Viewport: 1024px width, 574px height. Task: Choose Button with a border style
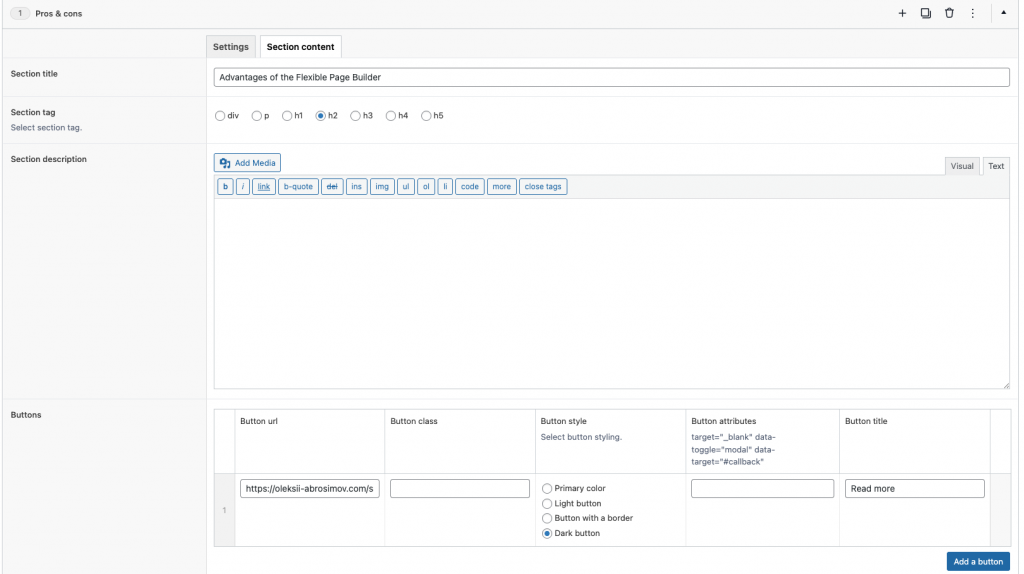547,518
